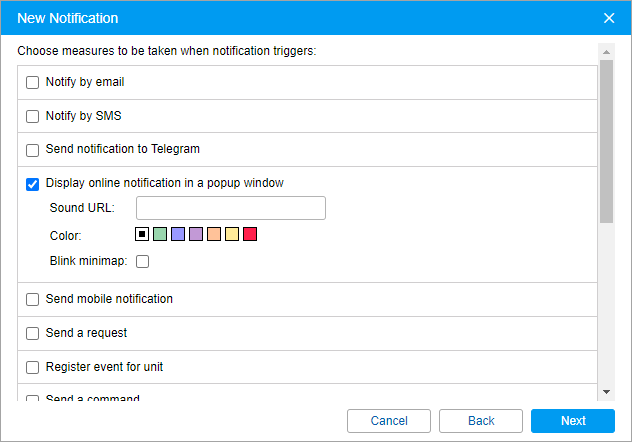Click the vertical scrollbar thumb
This screenshot has width=632, height=442.
[606, 141]
